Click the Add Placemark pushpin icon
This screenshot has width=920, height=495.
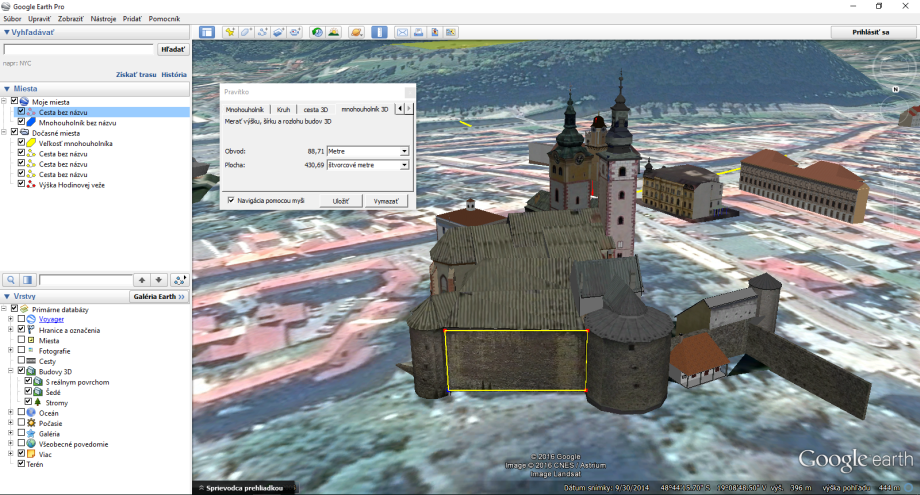tap(229, 32)
